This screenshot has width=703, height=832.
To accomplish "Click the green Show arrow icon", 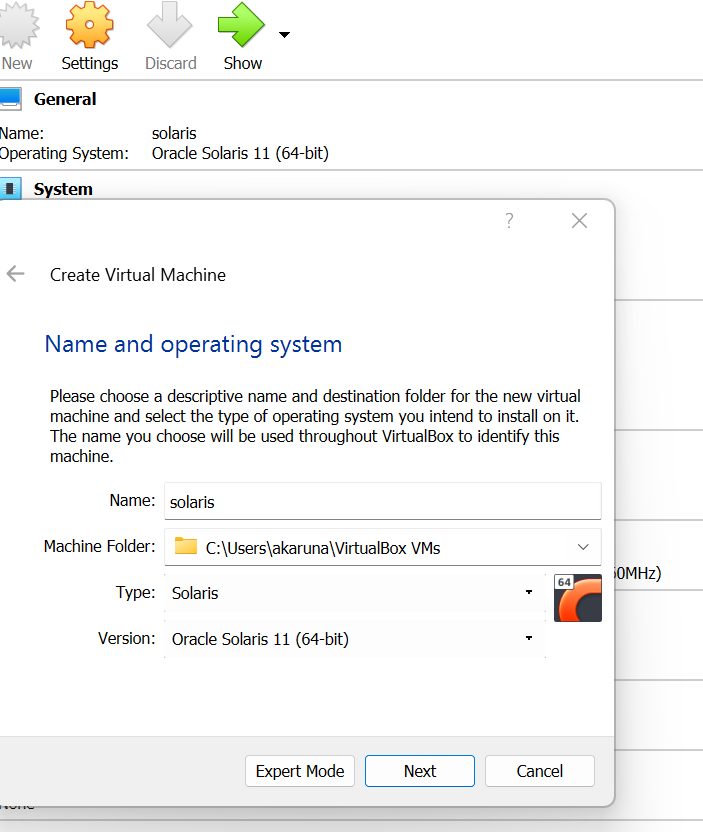I will [241, 25].
